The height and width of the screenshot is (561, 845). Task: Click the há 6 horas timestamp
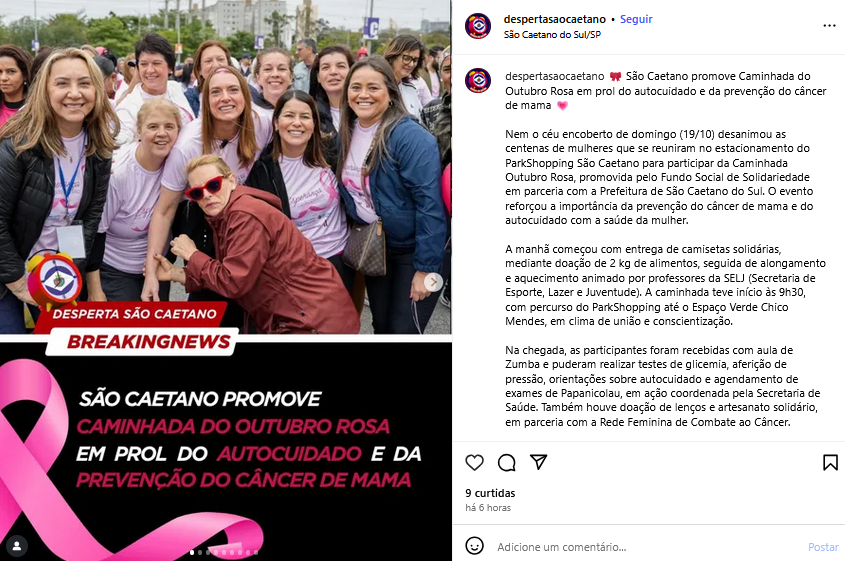click(x=488, y=508)
